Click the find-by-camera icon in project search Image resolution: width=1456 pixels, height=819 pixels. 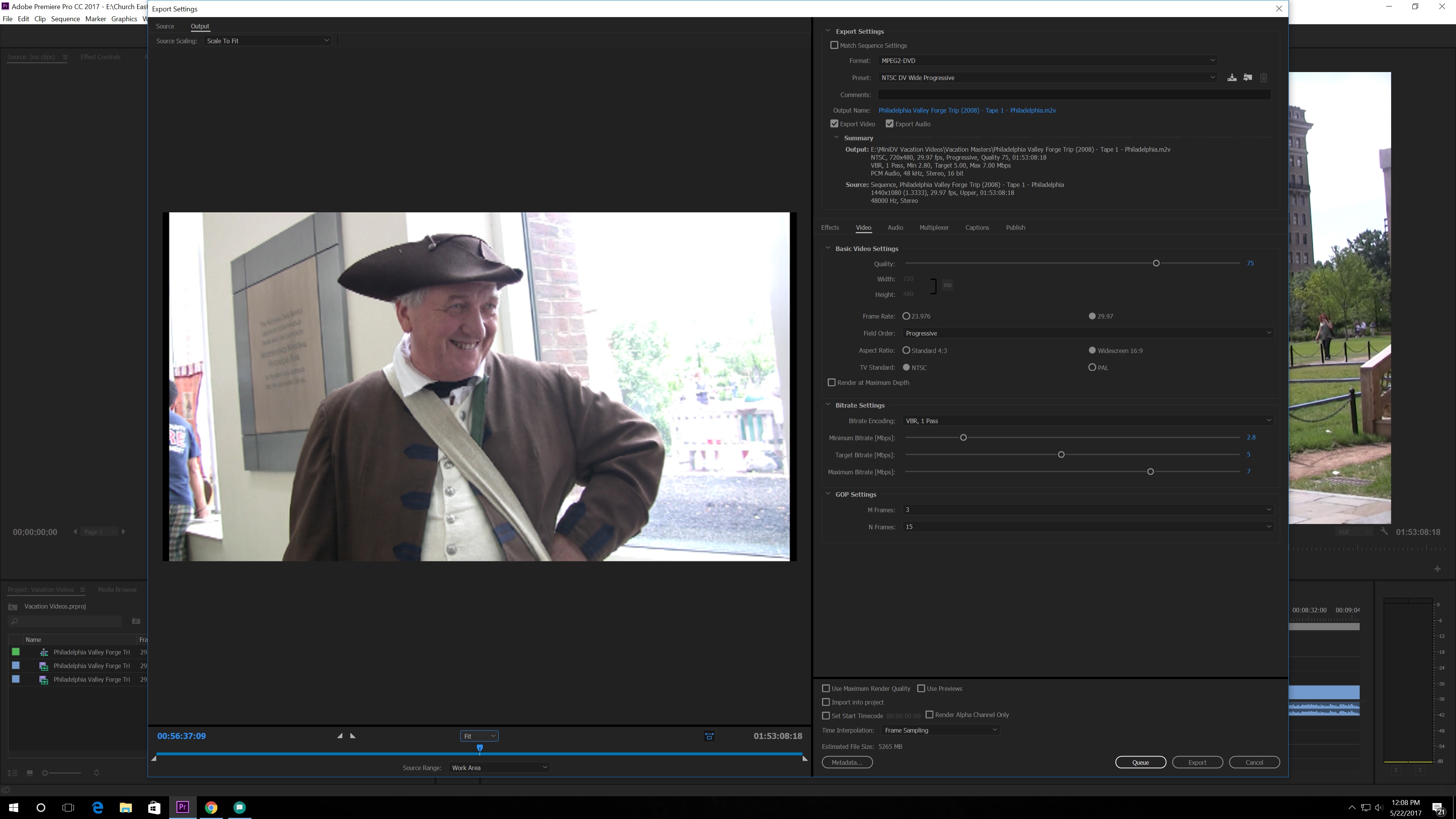136,621
